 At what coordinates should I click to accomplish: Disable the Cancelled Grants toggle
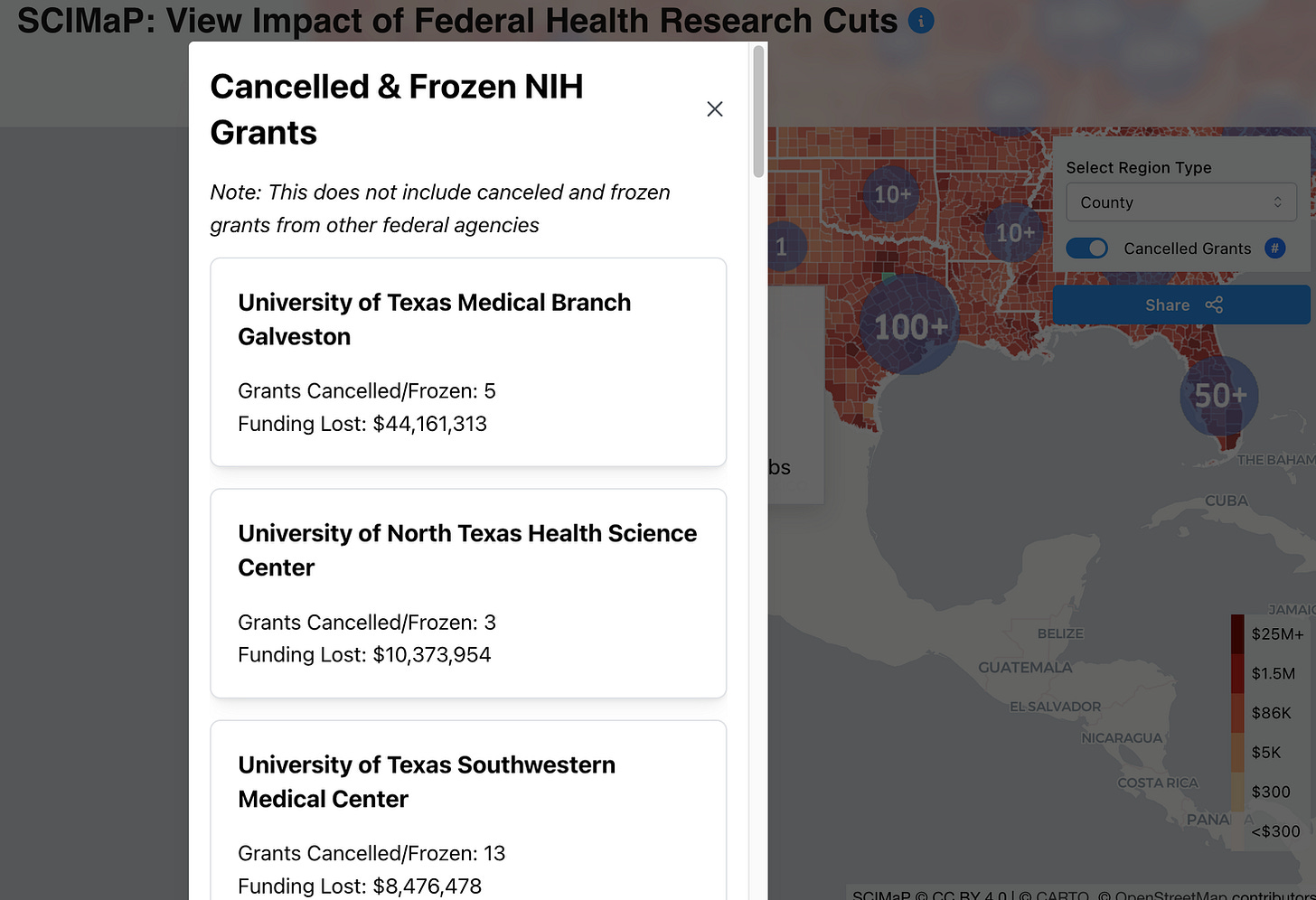(1087, 248)
